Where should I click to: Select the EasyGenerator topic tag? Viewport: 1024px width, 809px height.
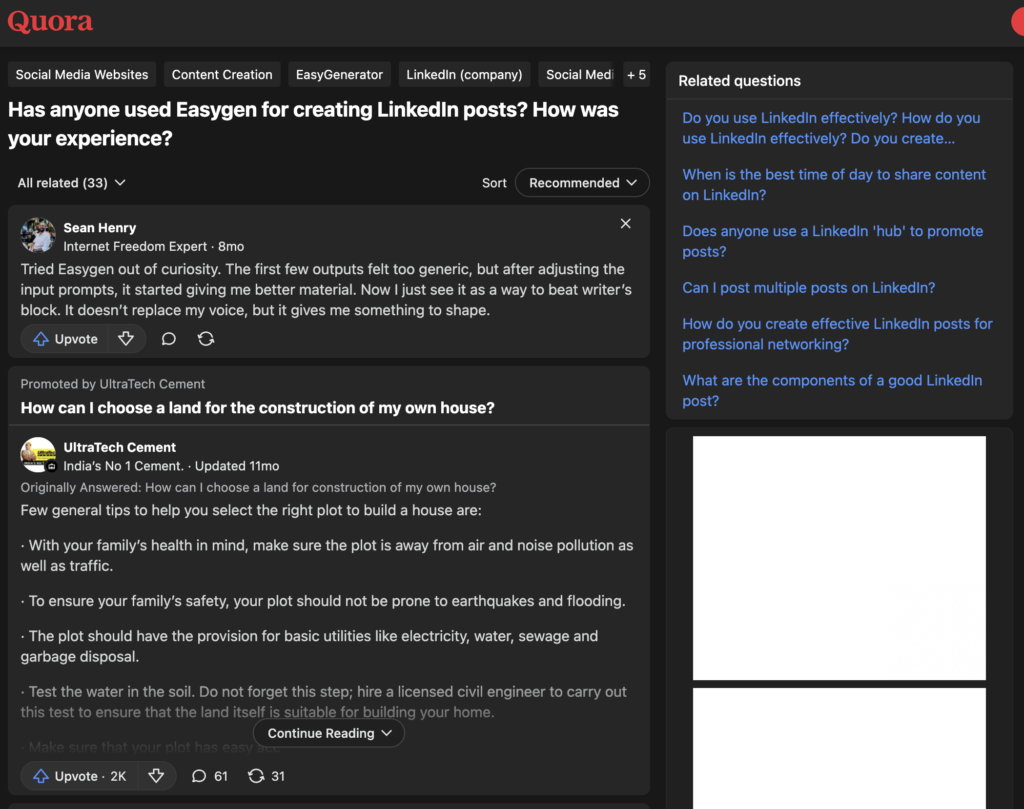(339, 74)
